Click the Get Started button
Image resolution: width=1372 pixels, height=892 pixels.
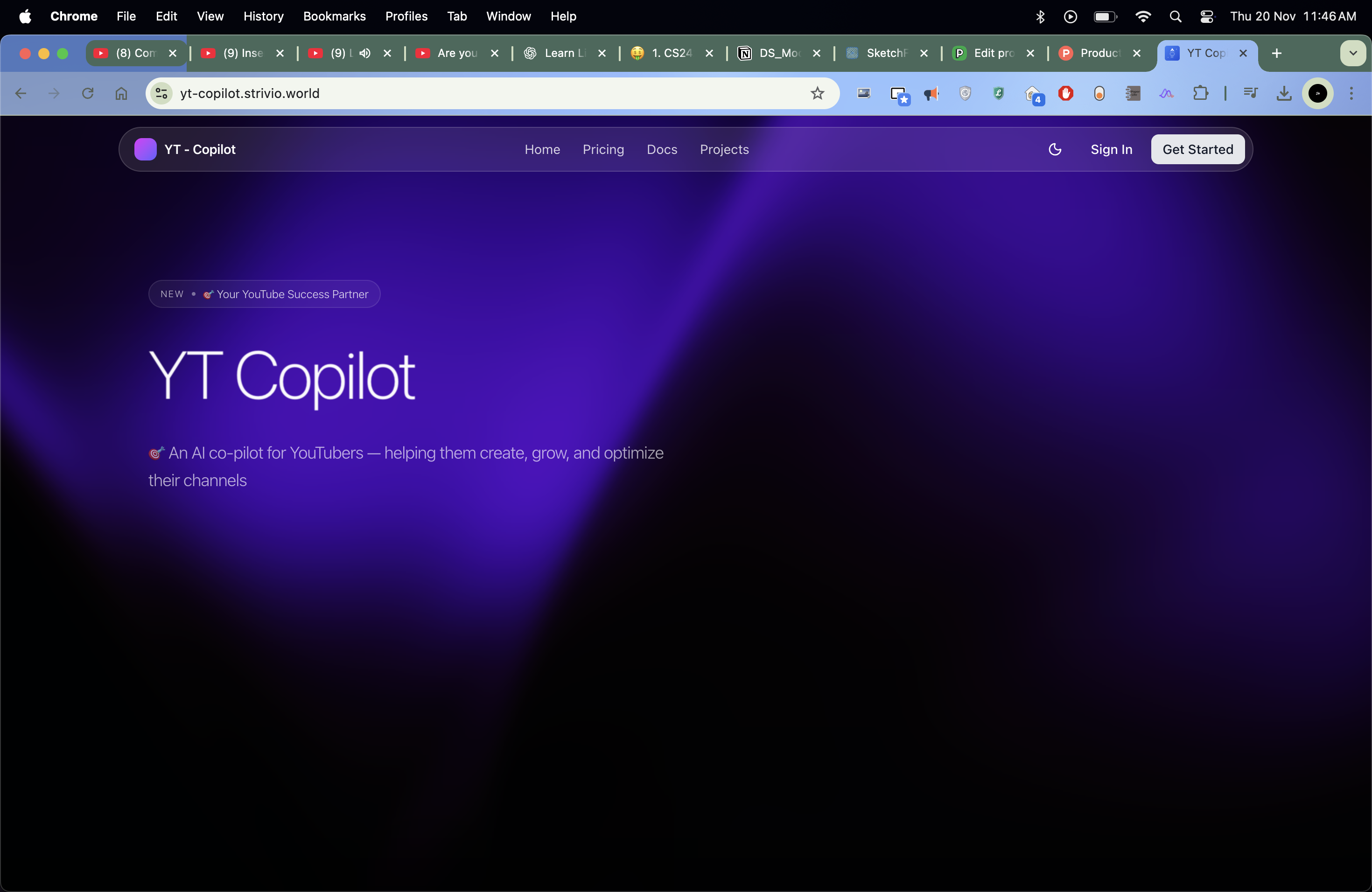(x=1197, y=149)
